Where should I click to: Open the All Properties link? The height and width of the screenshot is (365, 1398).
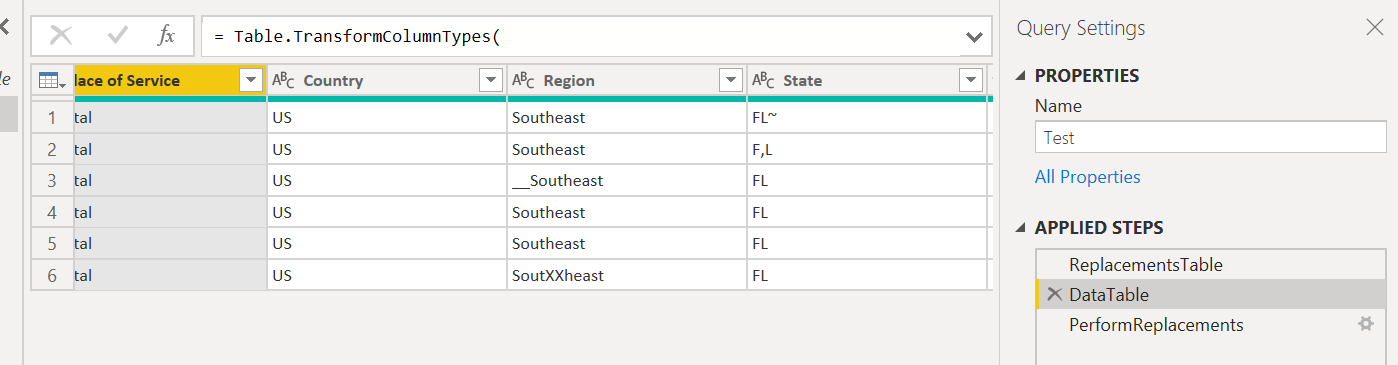coord(1087,177)
